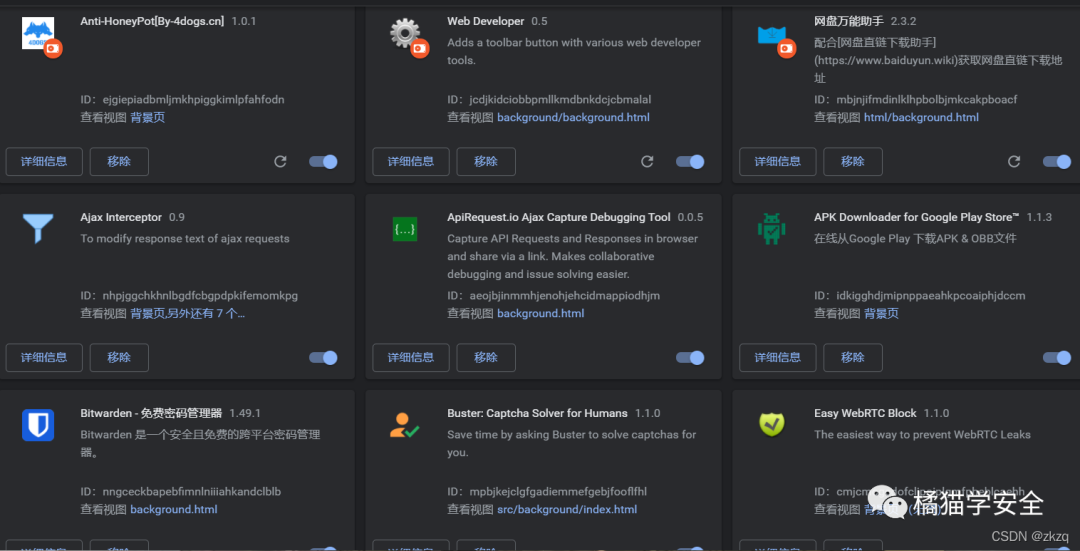The height and width of the screenshot is (551, 1080).
Task: Click the Buster Captcha Solver icon
Action: (x=404, y=425)
